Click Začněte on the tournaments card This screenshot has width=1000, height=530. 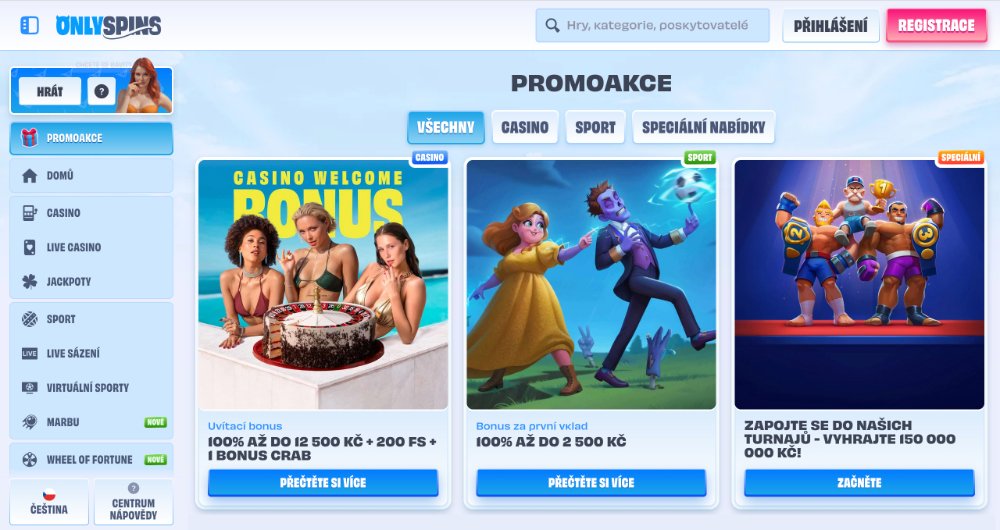pyautogui.click(x=859, y=483)
